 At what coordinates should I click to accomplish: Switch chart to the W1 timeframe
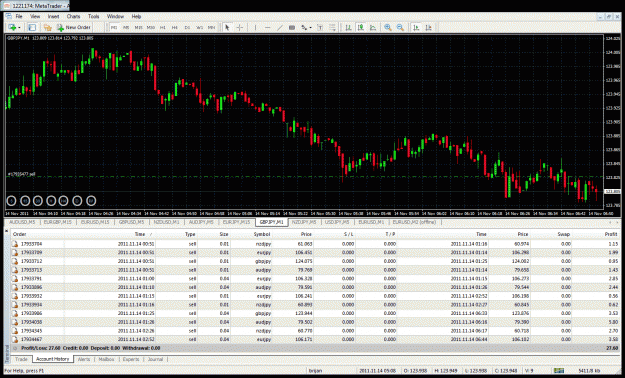tap(199, 28)
